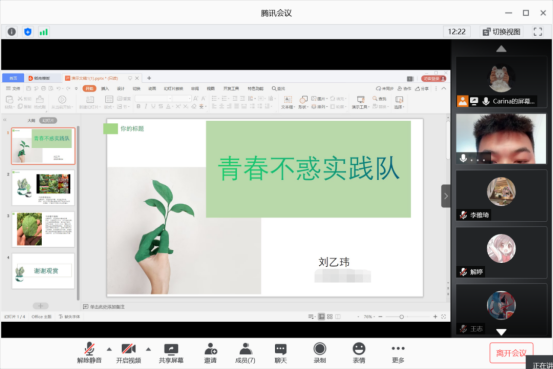Start recording with 录制 button

[320, 353]
